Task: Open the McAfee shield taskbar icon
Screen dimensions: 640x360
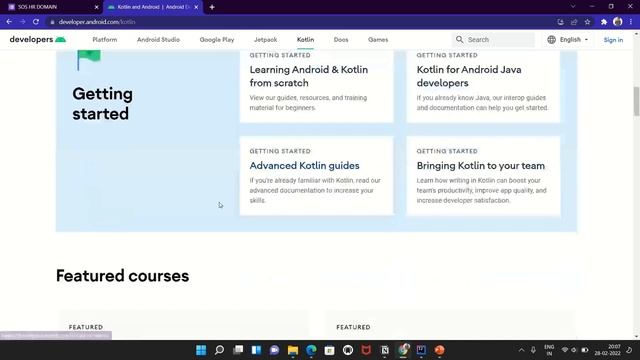Action: tap(366, 350)
